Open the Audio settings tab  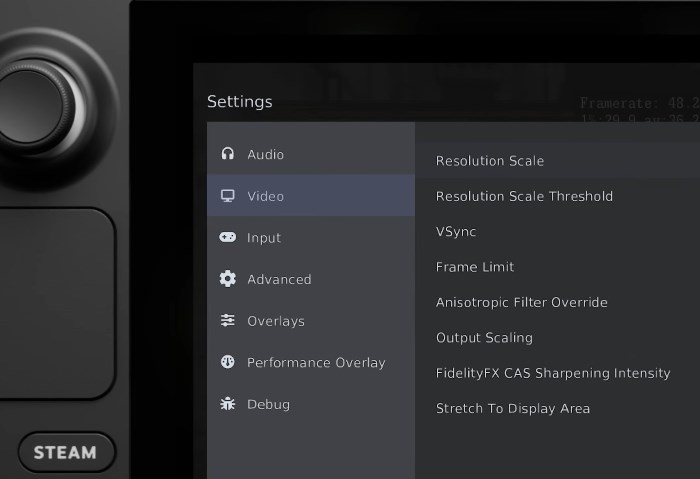point(265,154)
